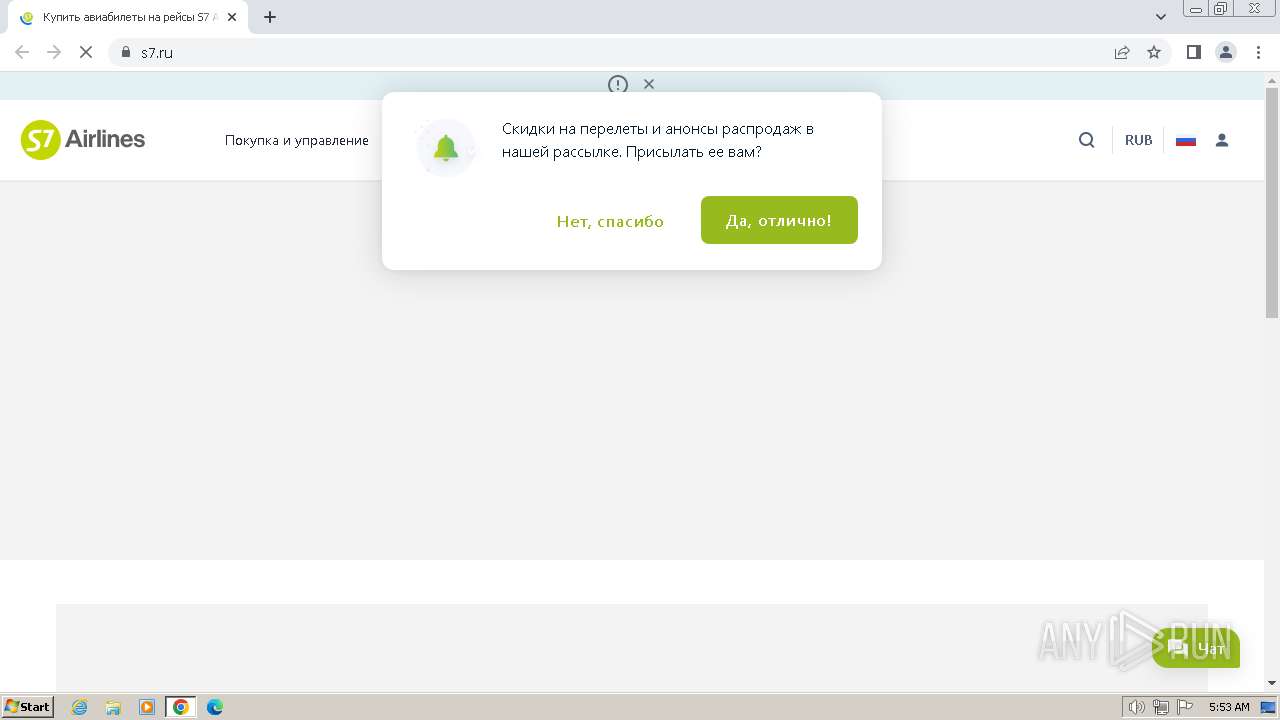
Task: Open the Chrome profile avatar
Action: [x=1226, y=52]
